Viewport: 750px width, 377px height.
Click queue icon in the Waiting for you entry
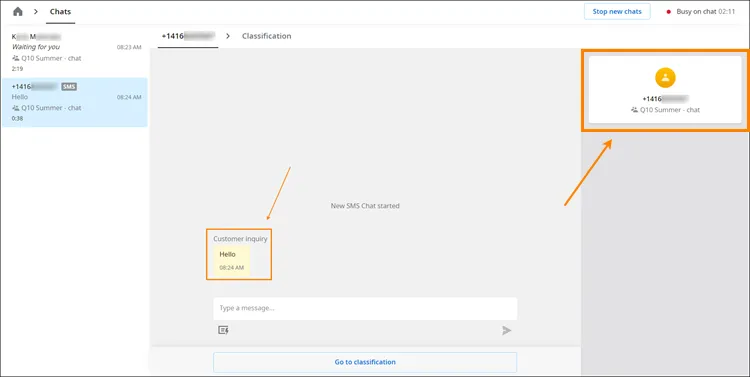click(x=16, y=58)
